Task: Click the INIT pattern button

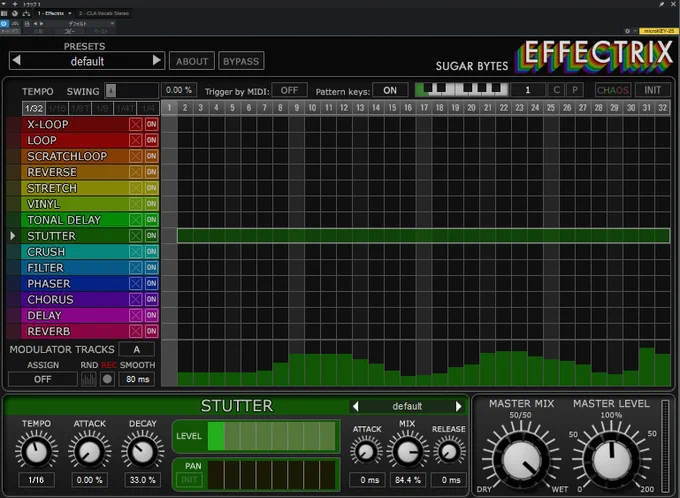Action: click(652, 90)
